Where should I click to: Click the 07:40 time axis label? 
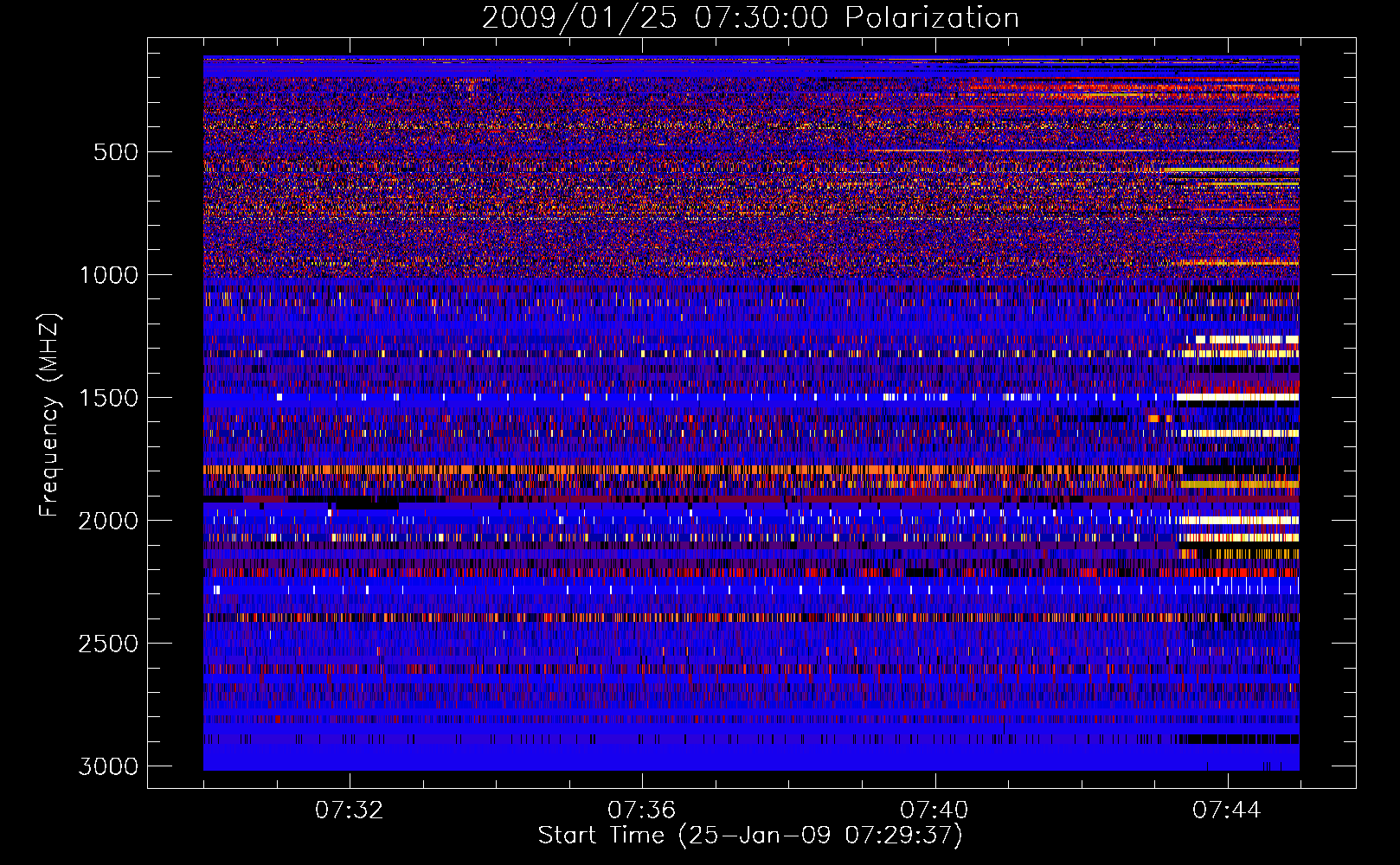click(934, 811)
